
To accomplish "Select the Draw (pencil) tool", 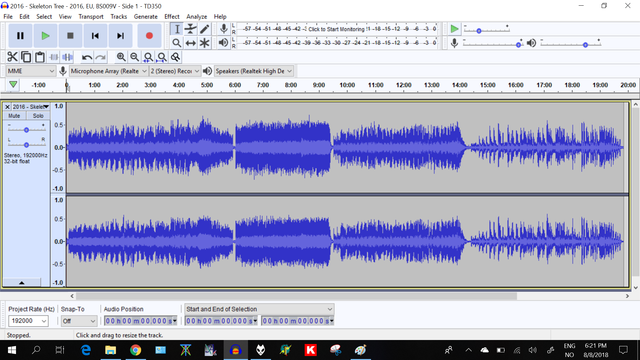I will [x=204, y=29].
